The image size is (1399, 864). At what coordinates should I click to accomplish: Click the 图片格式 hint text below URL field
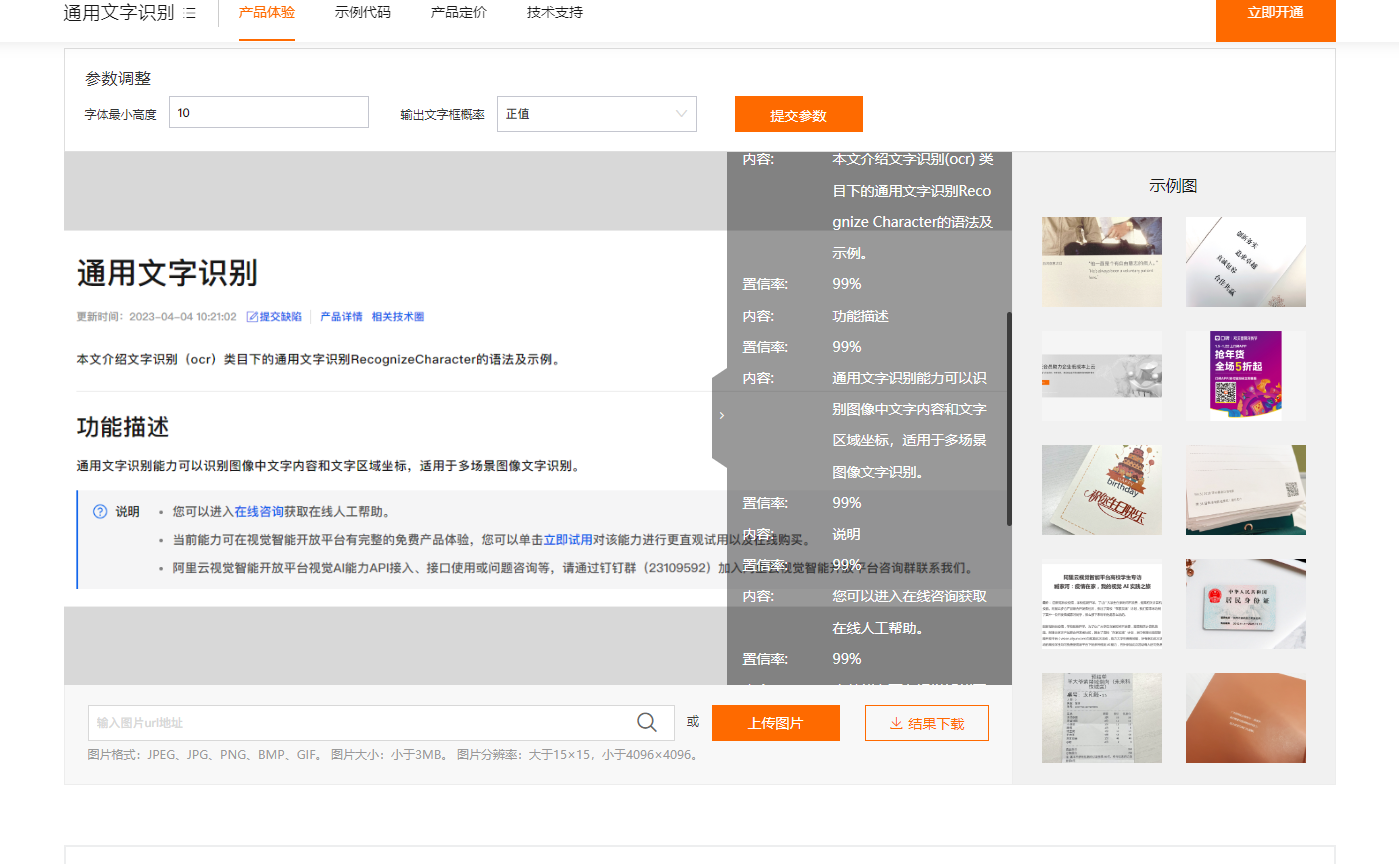(x=394, y=755)
